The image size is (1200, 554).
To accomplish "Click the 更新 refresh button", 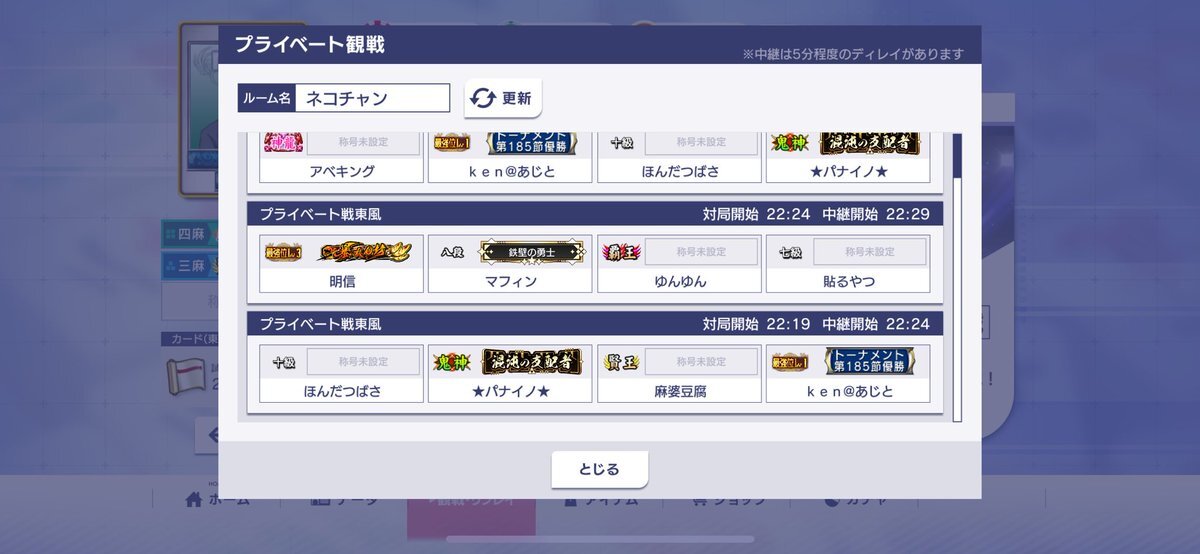I will pos(503,98).
